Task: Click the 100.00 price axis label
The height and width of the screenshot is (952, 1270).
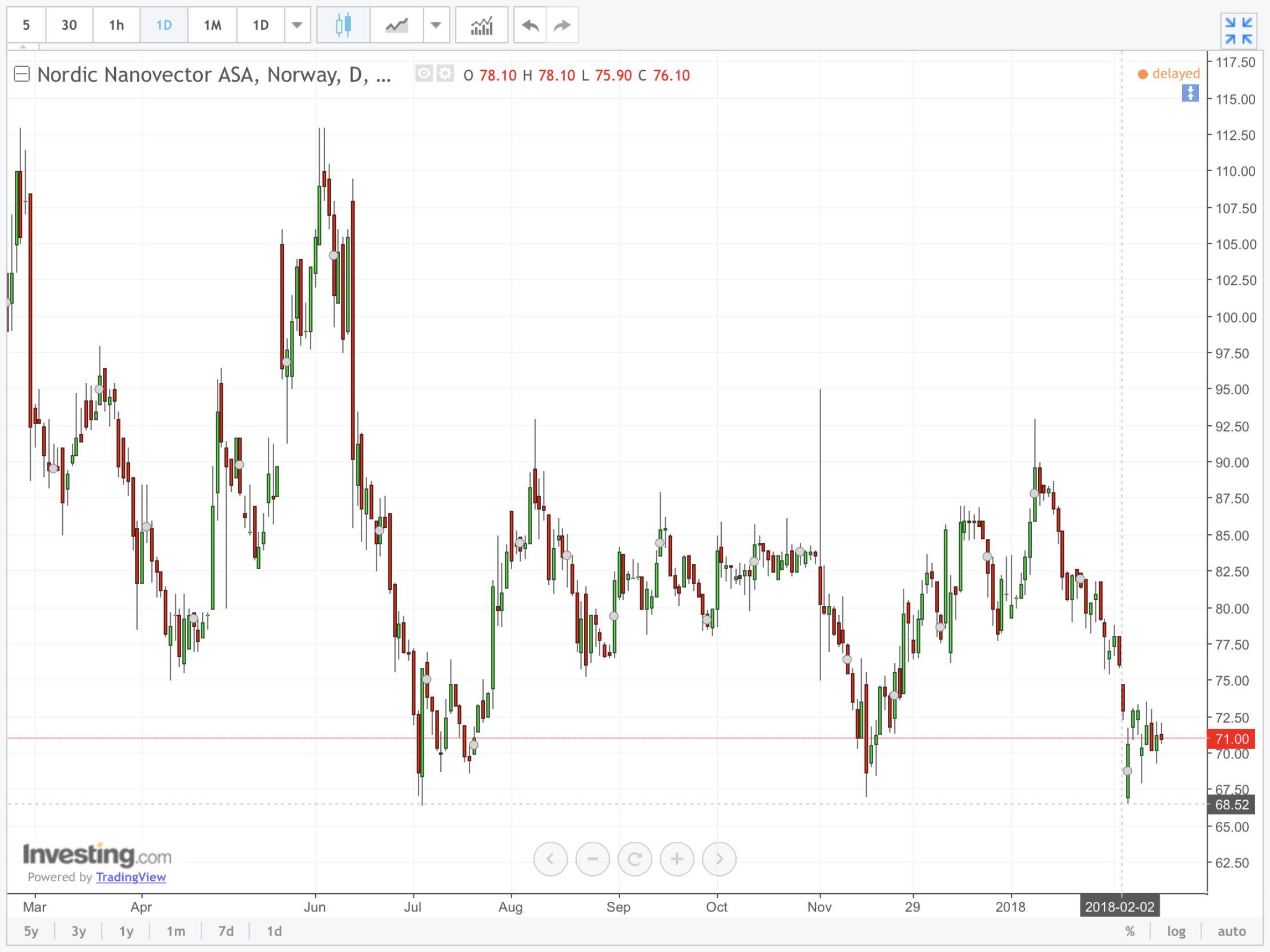Action: tap(1236, 317)
